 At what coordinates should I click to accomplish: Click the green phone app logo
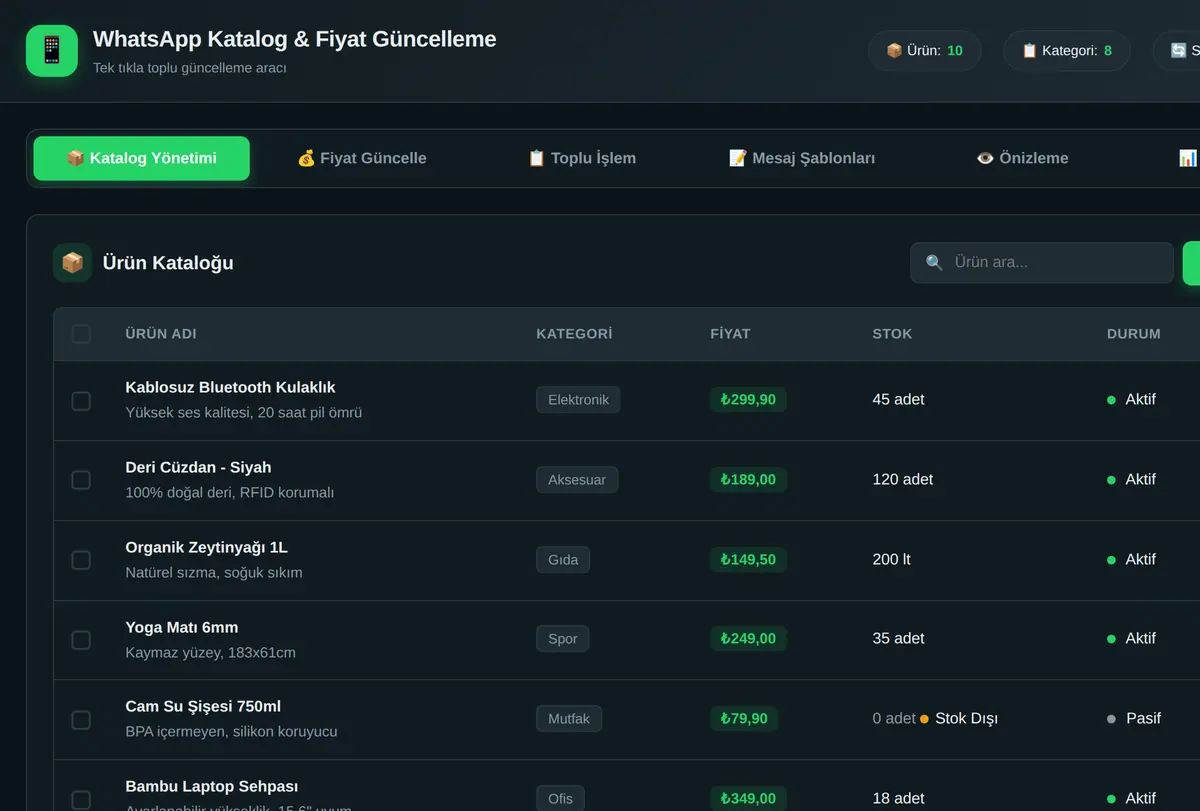click(52, 51)
